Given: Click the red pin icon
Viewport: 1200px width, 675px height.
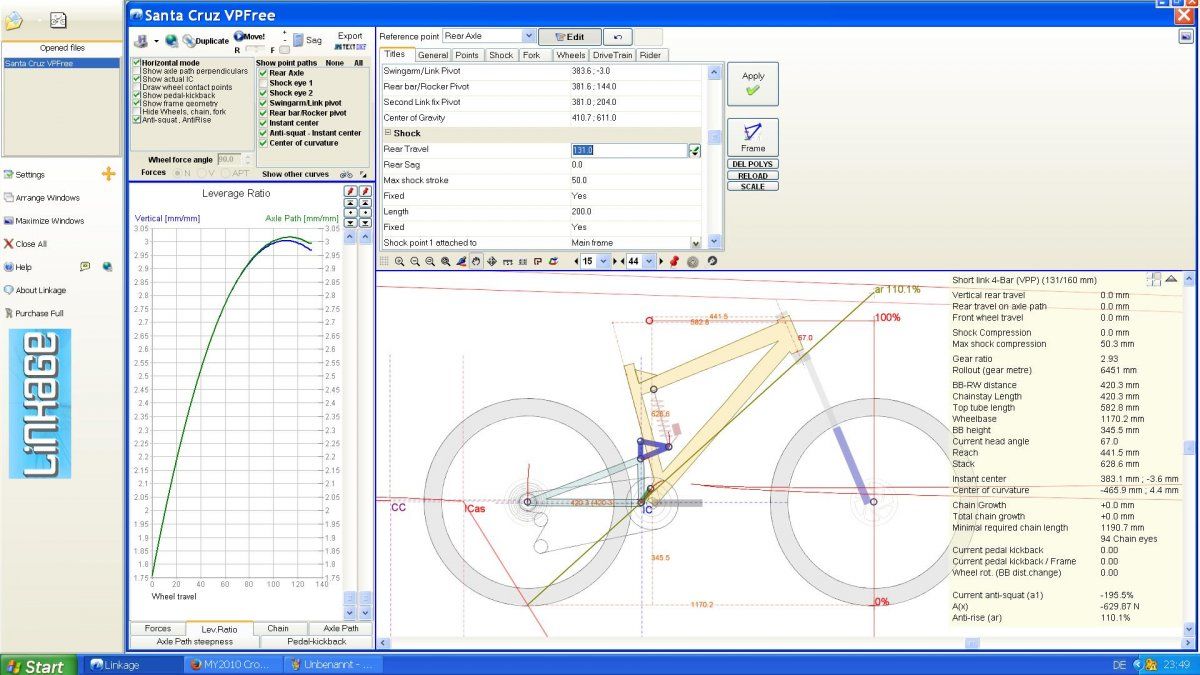Looking at the screenshot, I should click(x=674, y=261).
